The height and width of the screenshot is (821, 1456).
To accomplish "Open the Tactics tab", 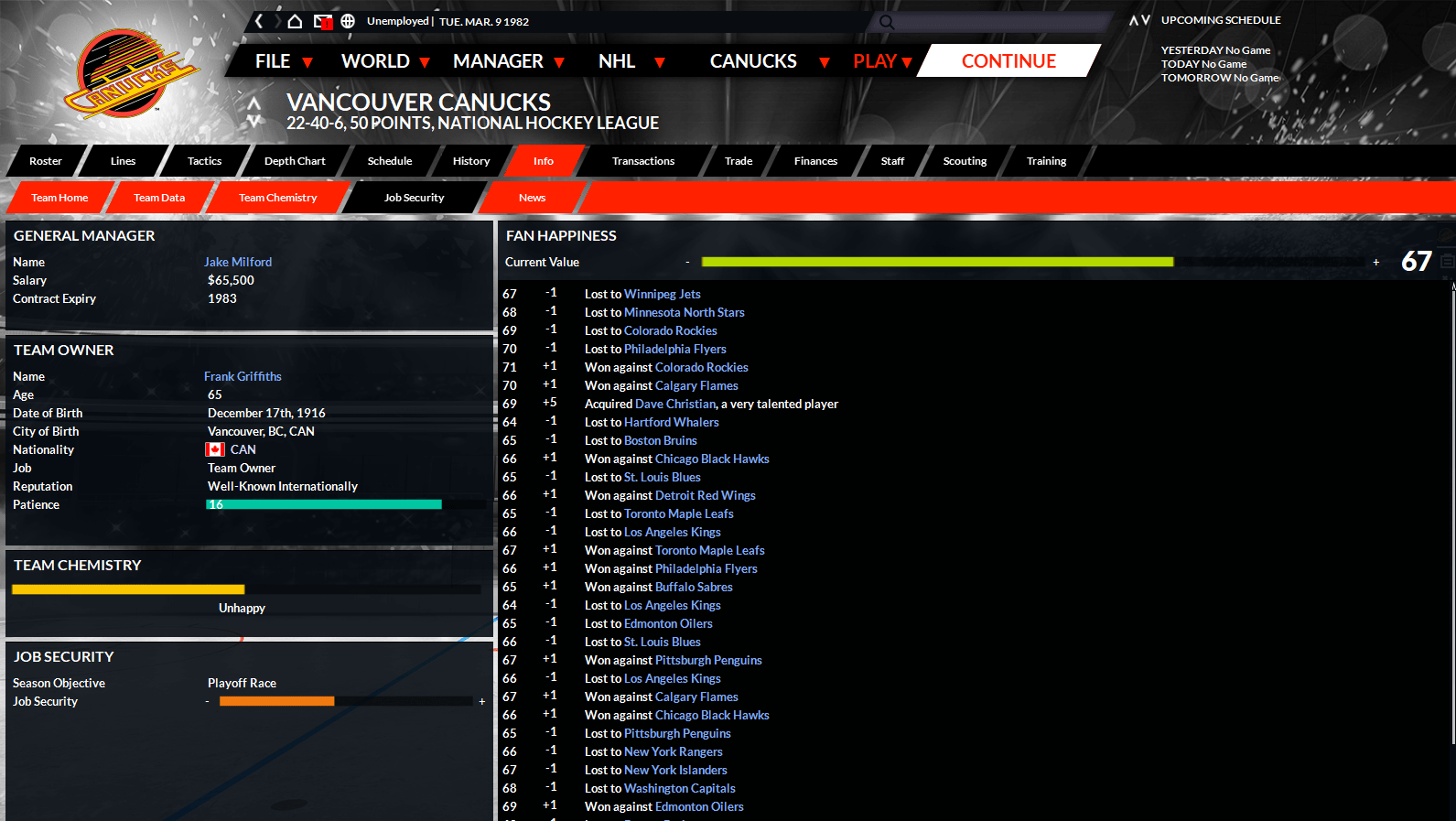I will [x=204, y=161].
